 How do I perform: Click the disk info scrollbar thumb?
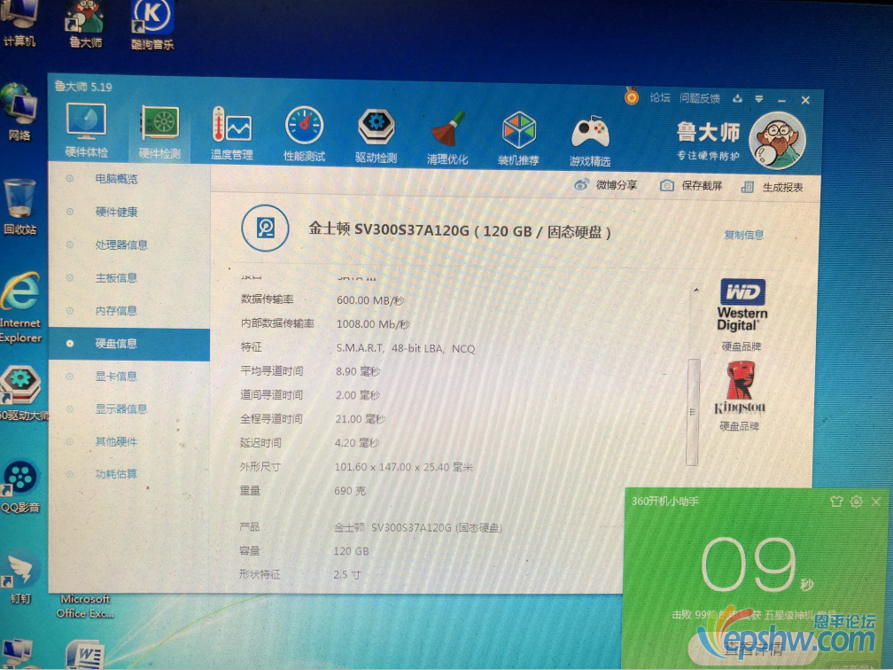(693, 412)
